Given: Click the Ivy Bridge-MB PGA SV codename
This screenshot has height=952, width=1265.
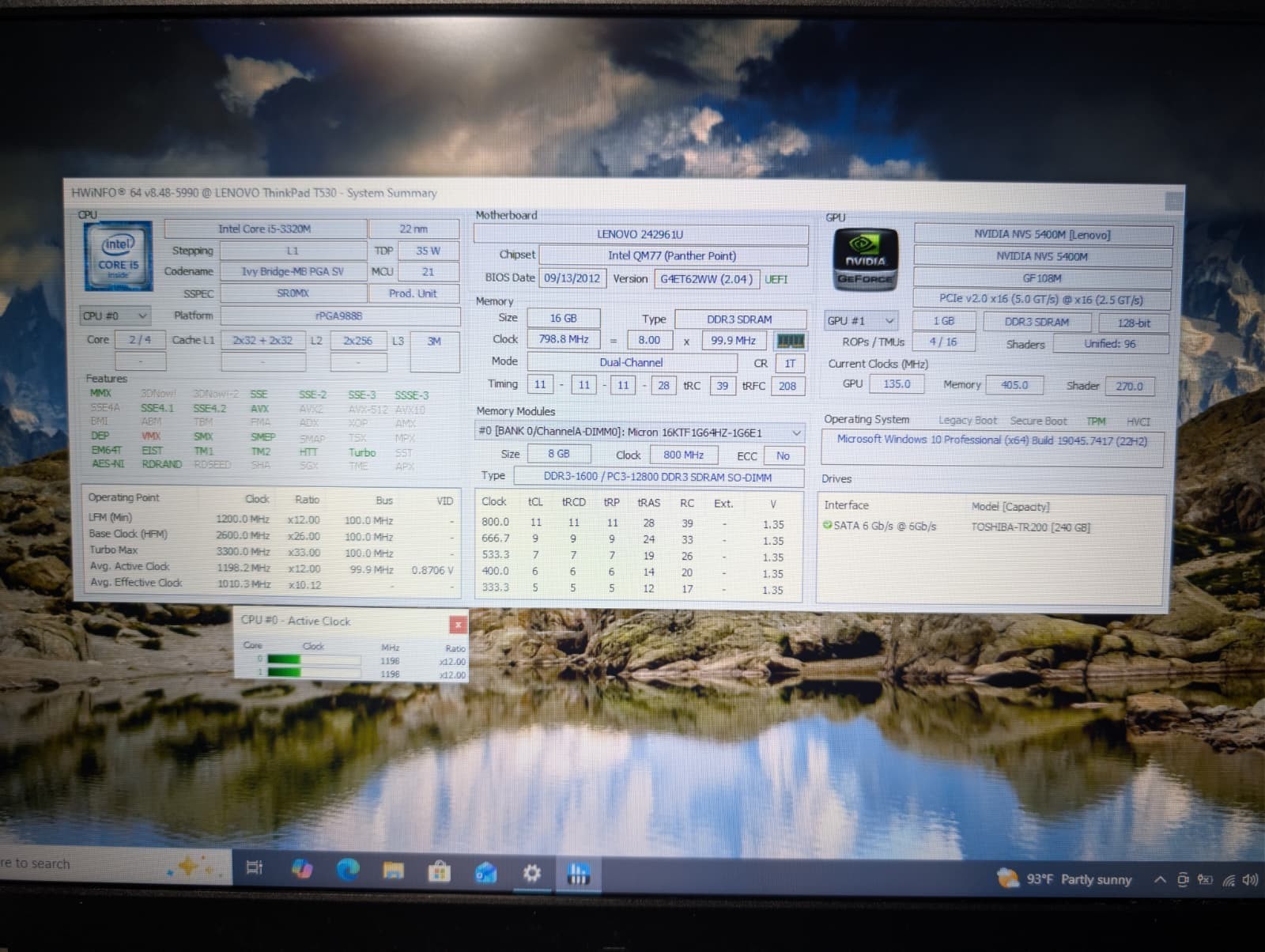Looking at the screenshot, I should (293, 271).
